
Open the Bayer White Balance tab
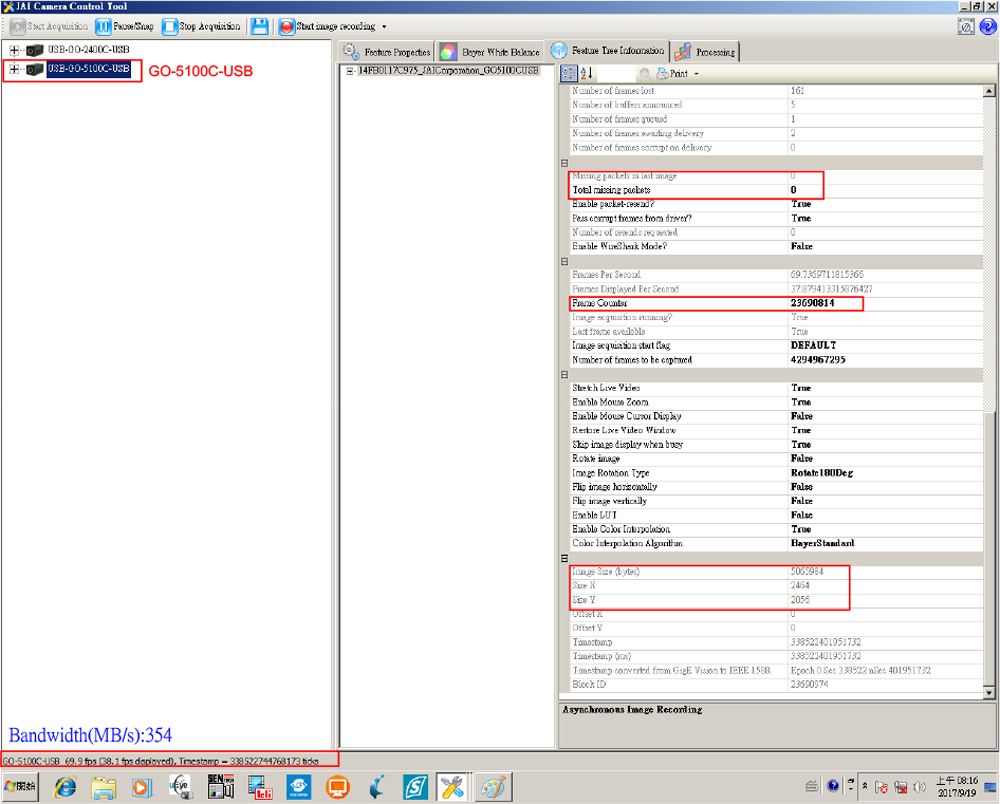(x=491, y=52)
